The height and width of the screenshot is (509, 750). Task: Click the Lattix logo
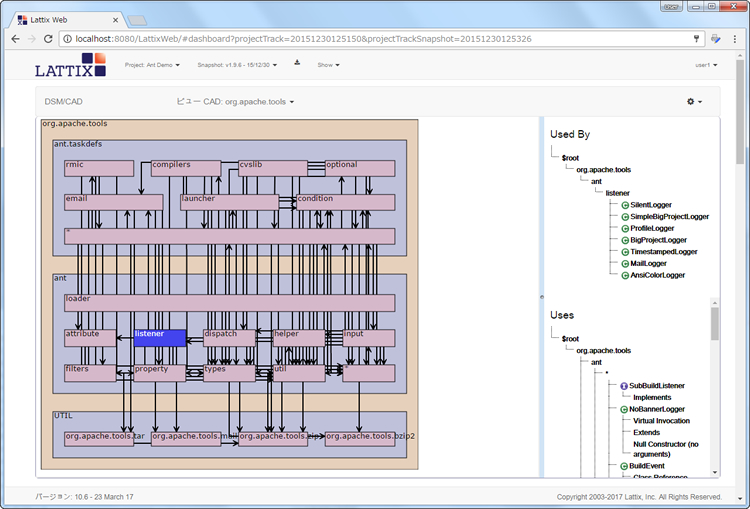coord(70,65)
